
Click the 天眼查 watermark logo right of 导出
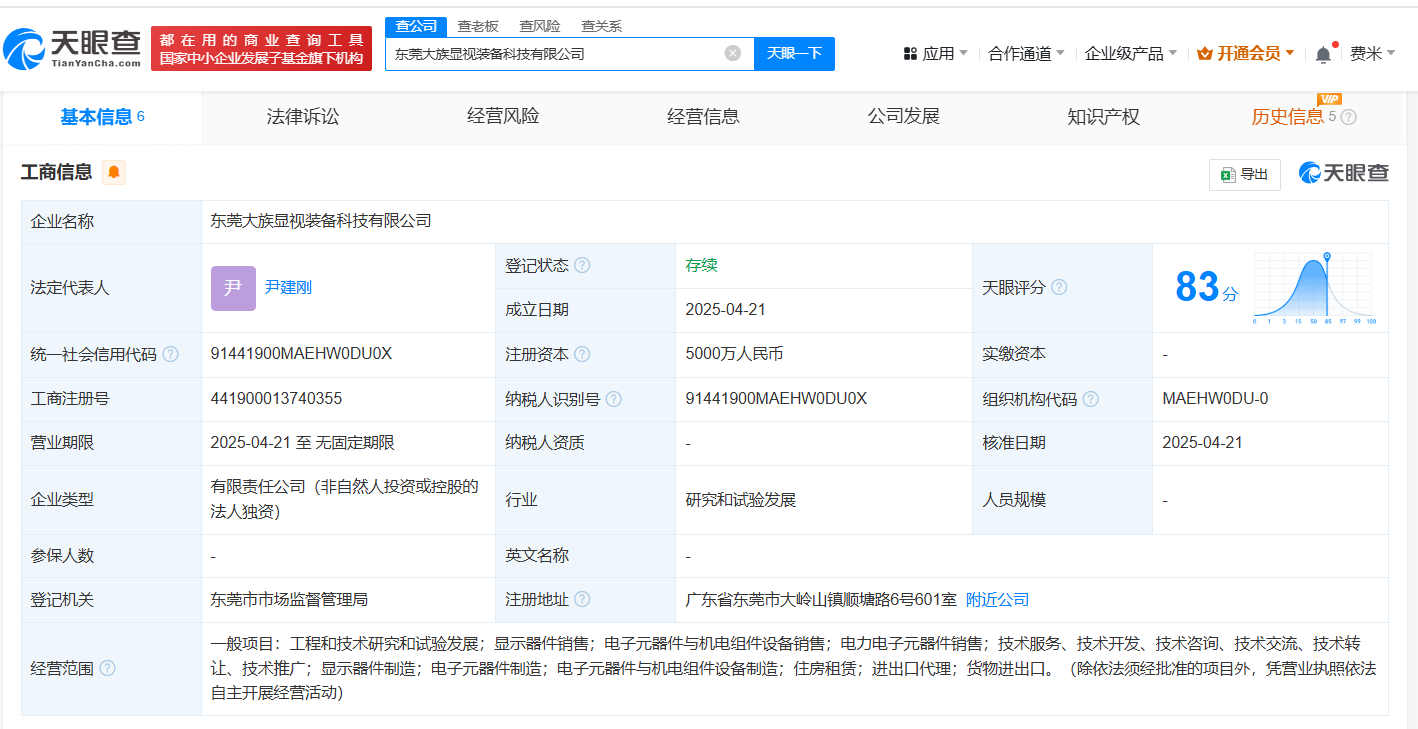coord(1343,172)
